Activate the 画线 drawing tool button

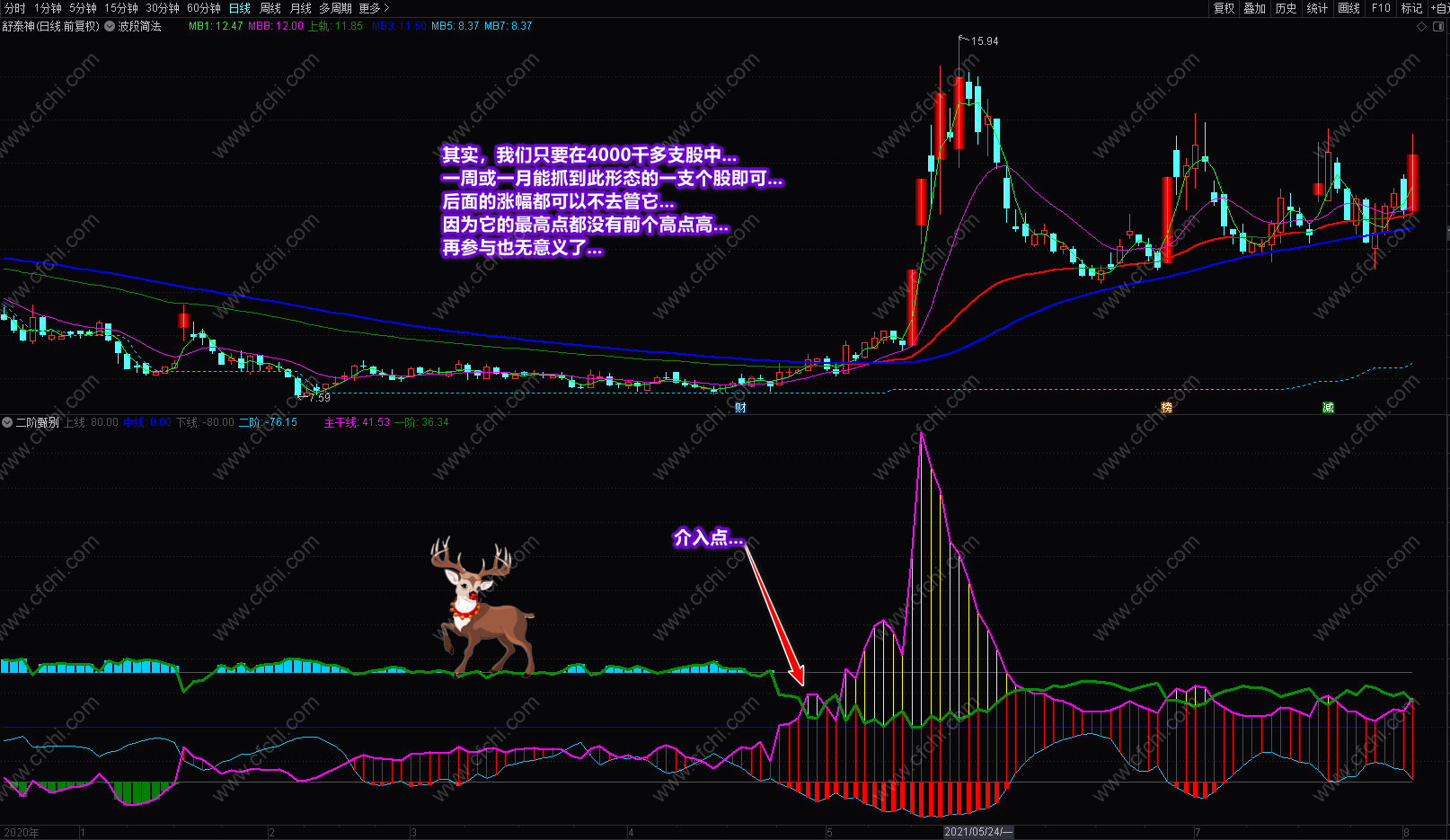(x=1348, y=8)
